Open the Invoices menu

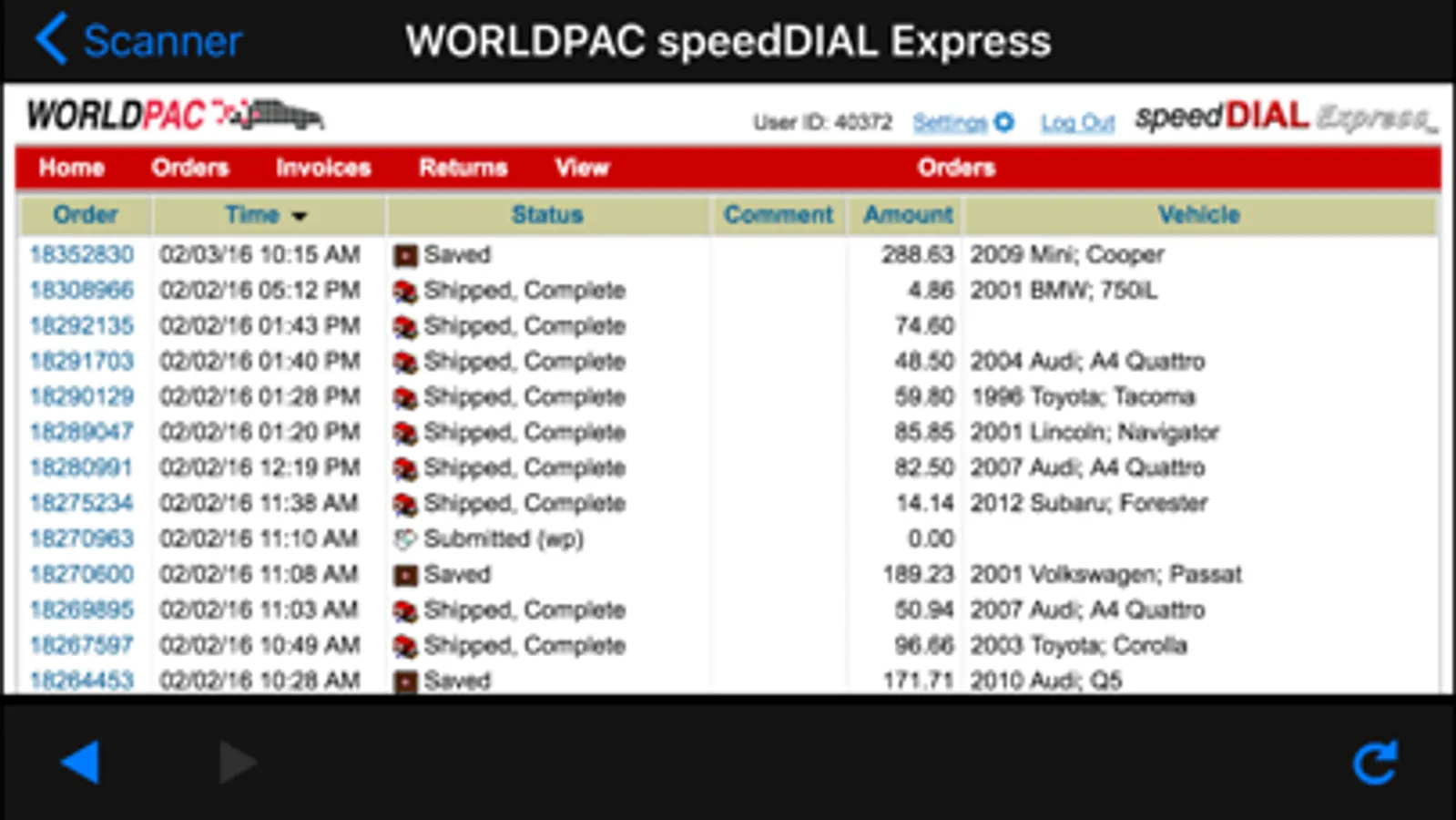coord(323,168)
